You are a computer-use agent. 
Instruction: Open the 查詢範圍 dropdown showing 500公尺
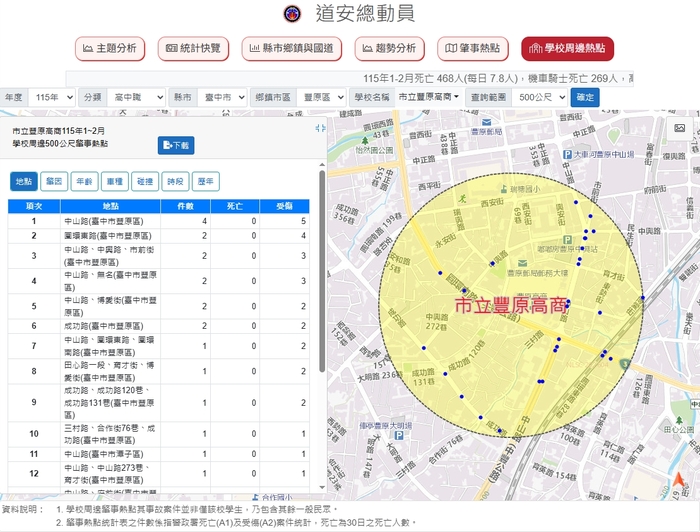(x=539, y=97)
